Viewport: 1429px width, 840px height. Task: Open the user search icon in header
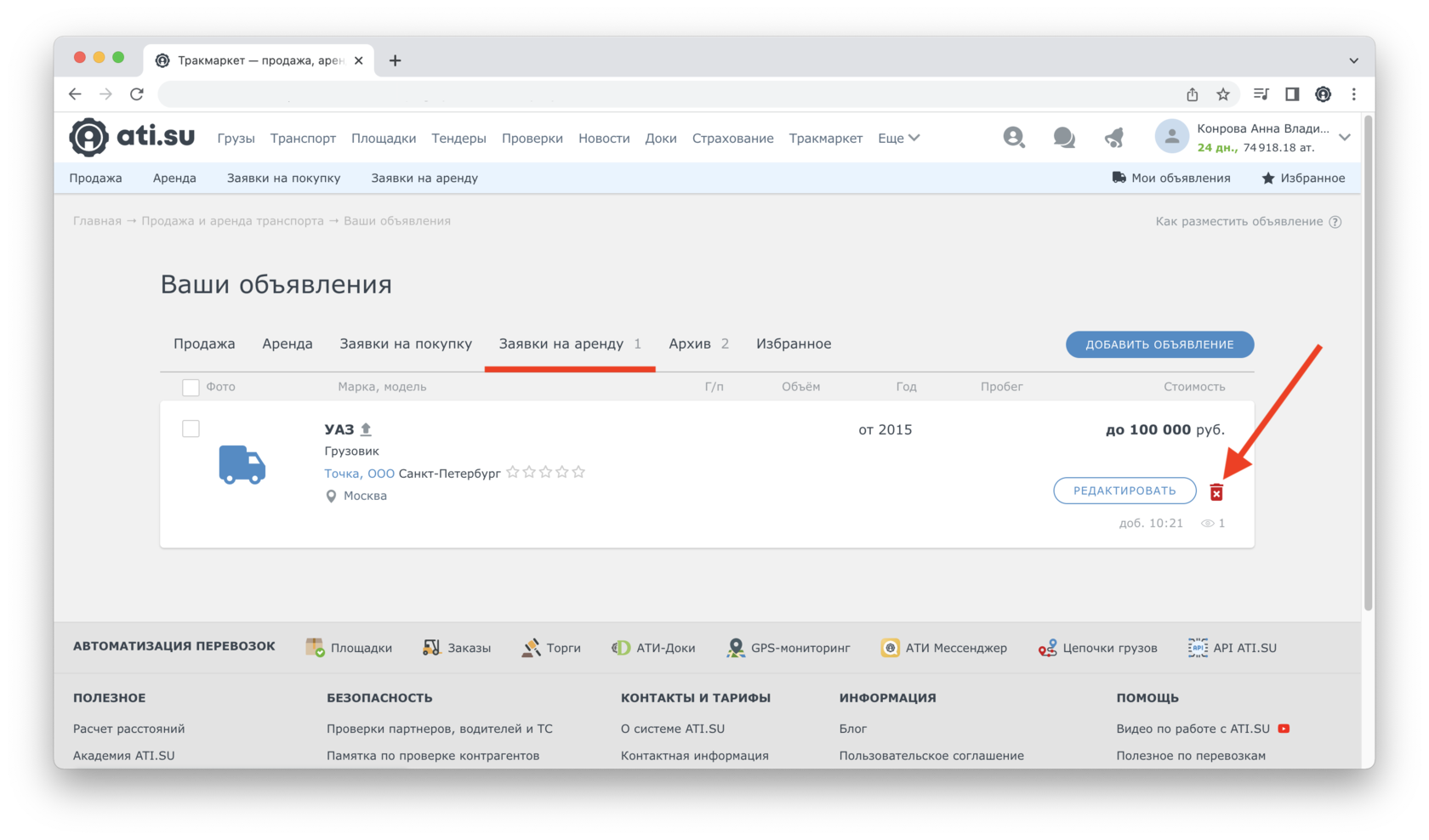[1013, 137]
